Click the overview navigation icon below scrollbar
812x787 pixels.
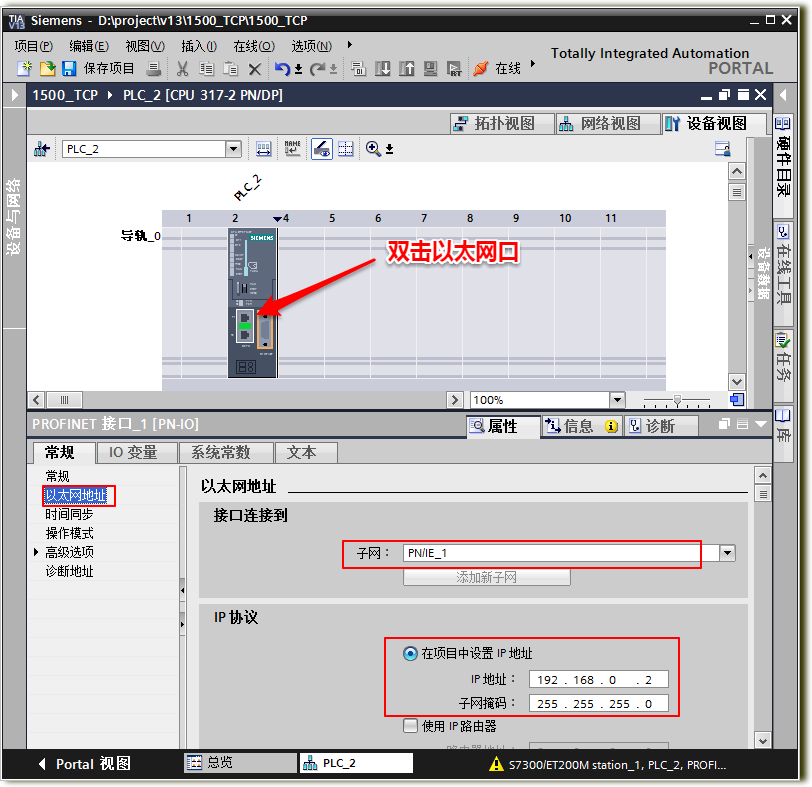click(x=736, y=399)
